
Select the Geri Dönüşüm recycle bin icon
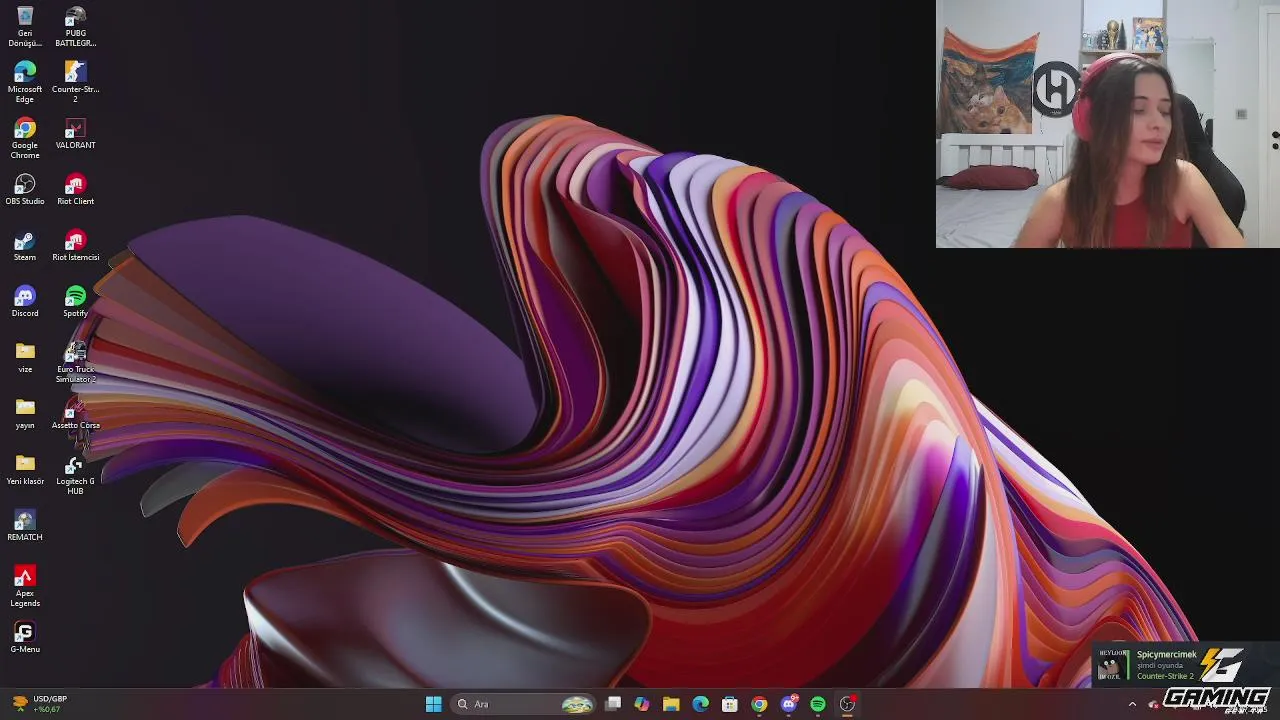click(25, 27)
